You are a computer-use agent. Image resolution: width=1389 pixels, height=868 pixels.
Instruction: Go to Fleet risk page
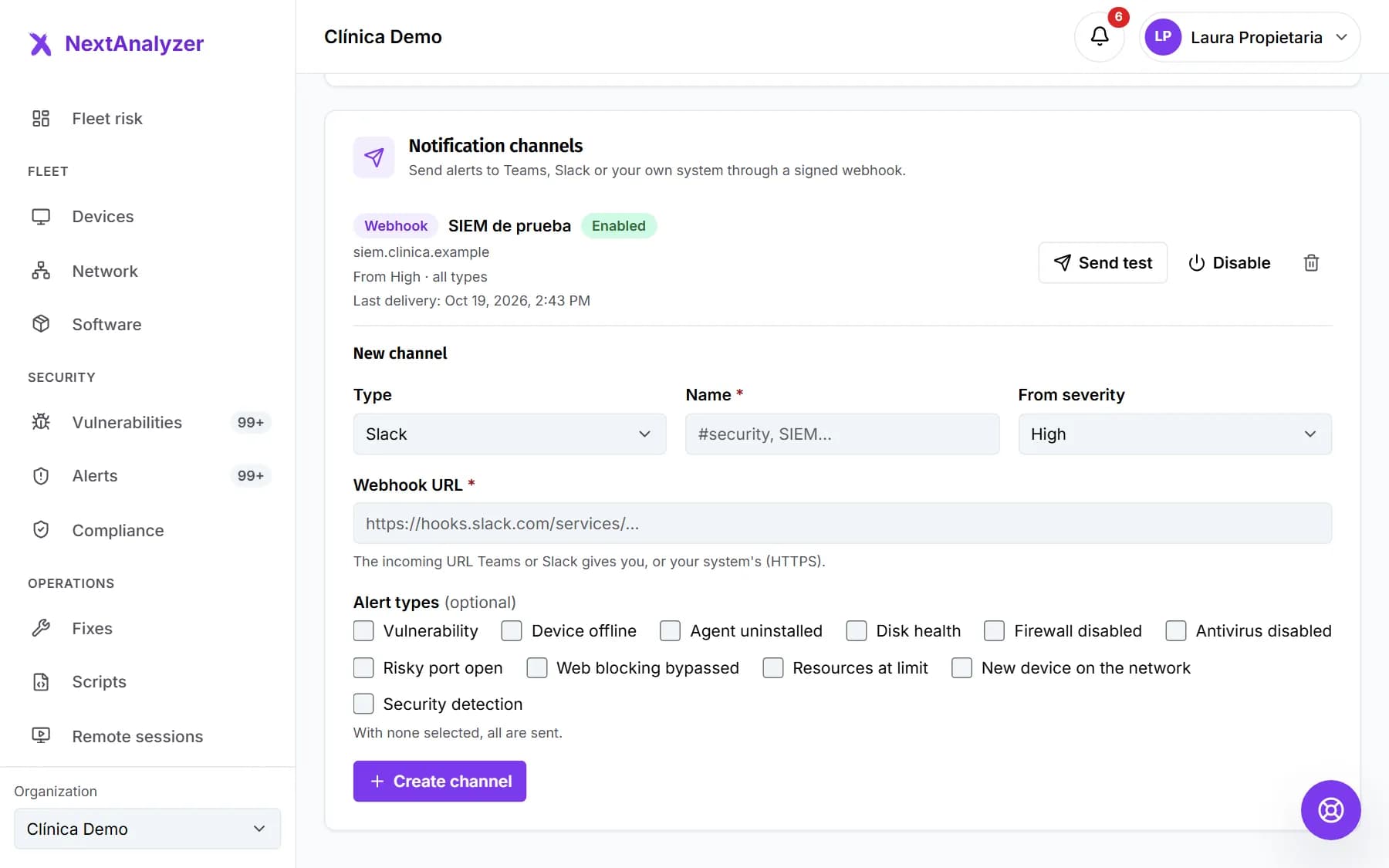[x=107, y=119]
